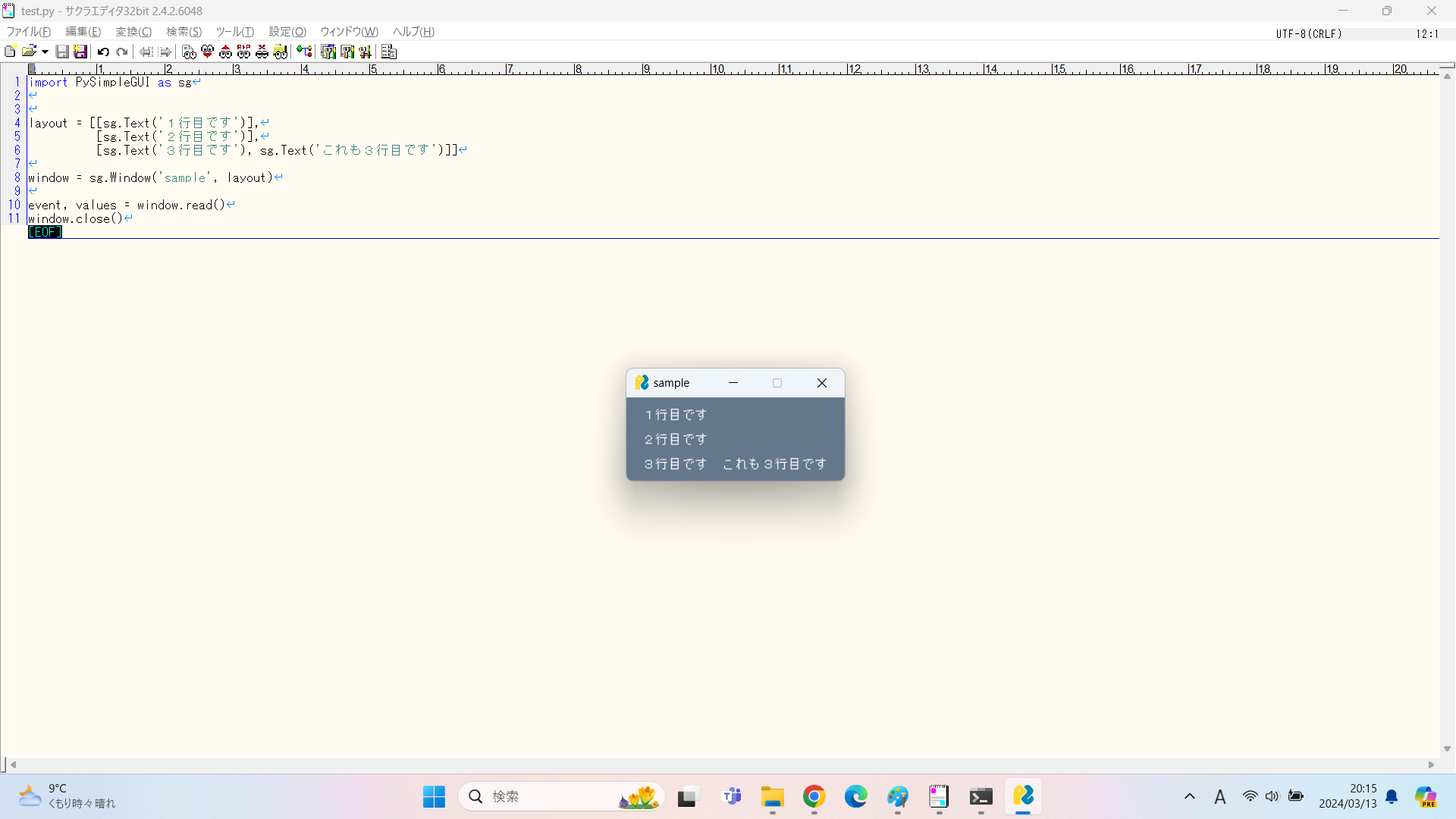Image resolution: width=1456 pixels, height=819 pixels.
Task: Redo the last edit
Action: click(x=122, y=52)
